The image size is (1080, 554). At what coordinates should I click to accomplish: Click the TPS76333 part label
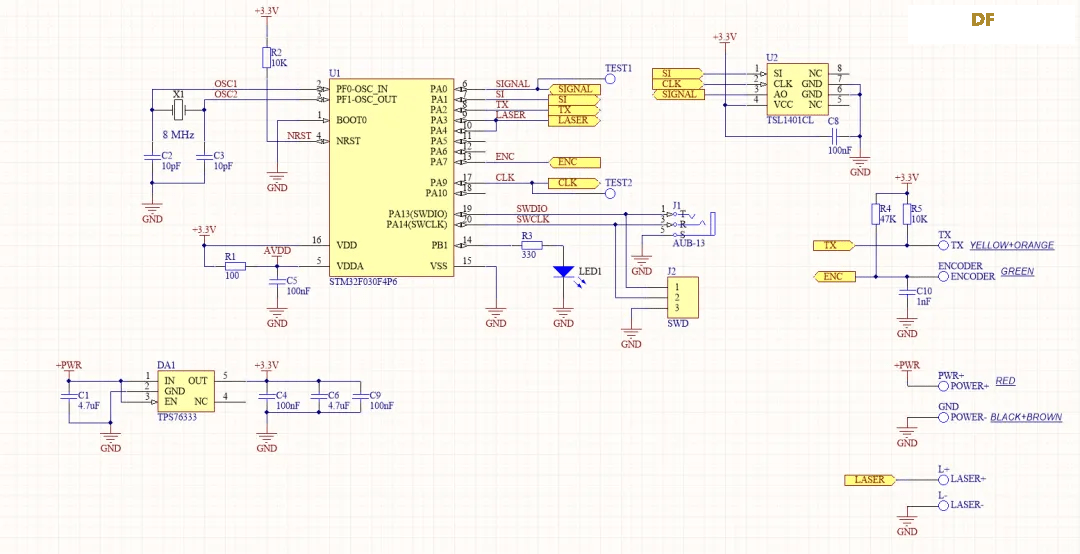[x=177, y=418]
